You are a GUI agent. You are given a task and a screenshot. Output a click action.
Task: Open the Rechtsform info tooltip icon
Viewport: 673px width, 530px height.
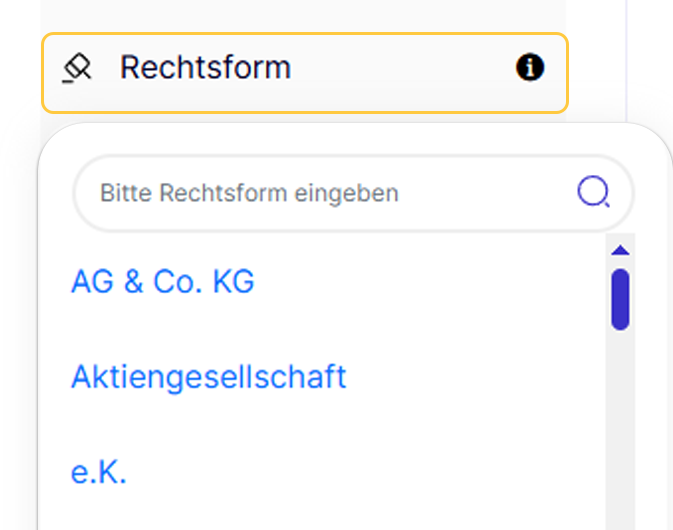click(x=530, y=68)
